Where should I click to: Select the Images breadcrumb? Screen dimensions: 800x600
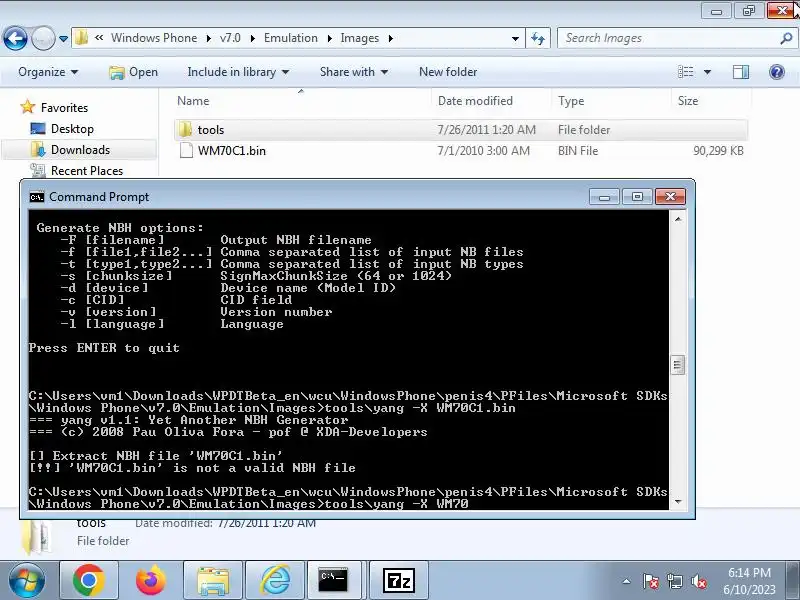pyautogui.click(x=360, y=38)
